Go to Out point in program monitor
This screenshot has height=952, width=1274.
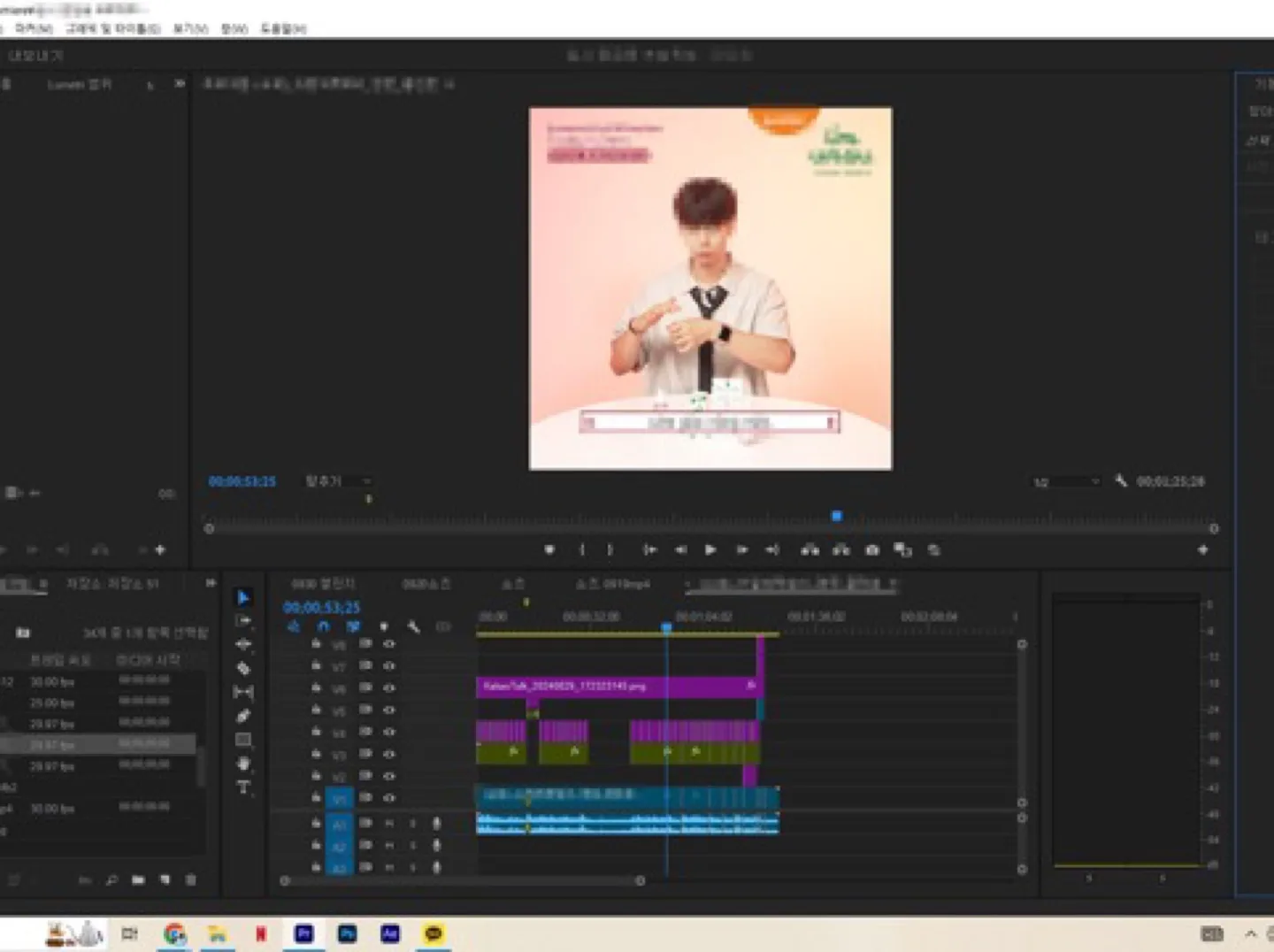coord(772,549)
